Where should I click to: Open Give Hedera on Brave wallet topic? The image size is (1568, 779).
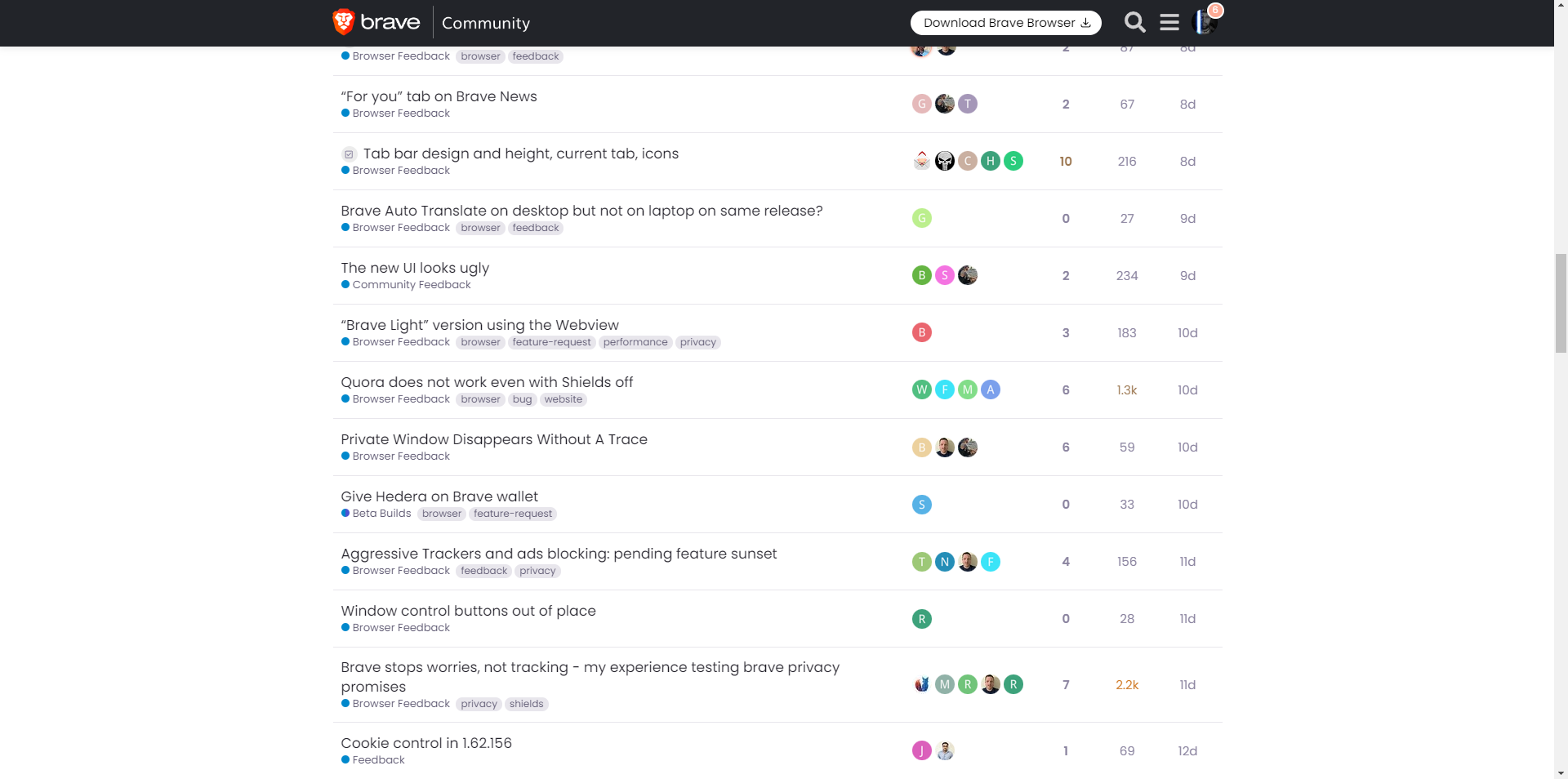[439, 496]
